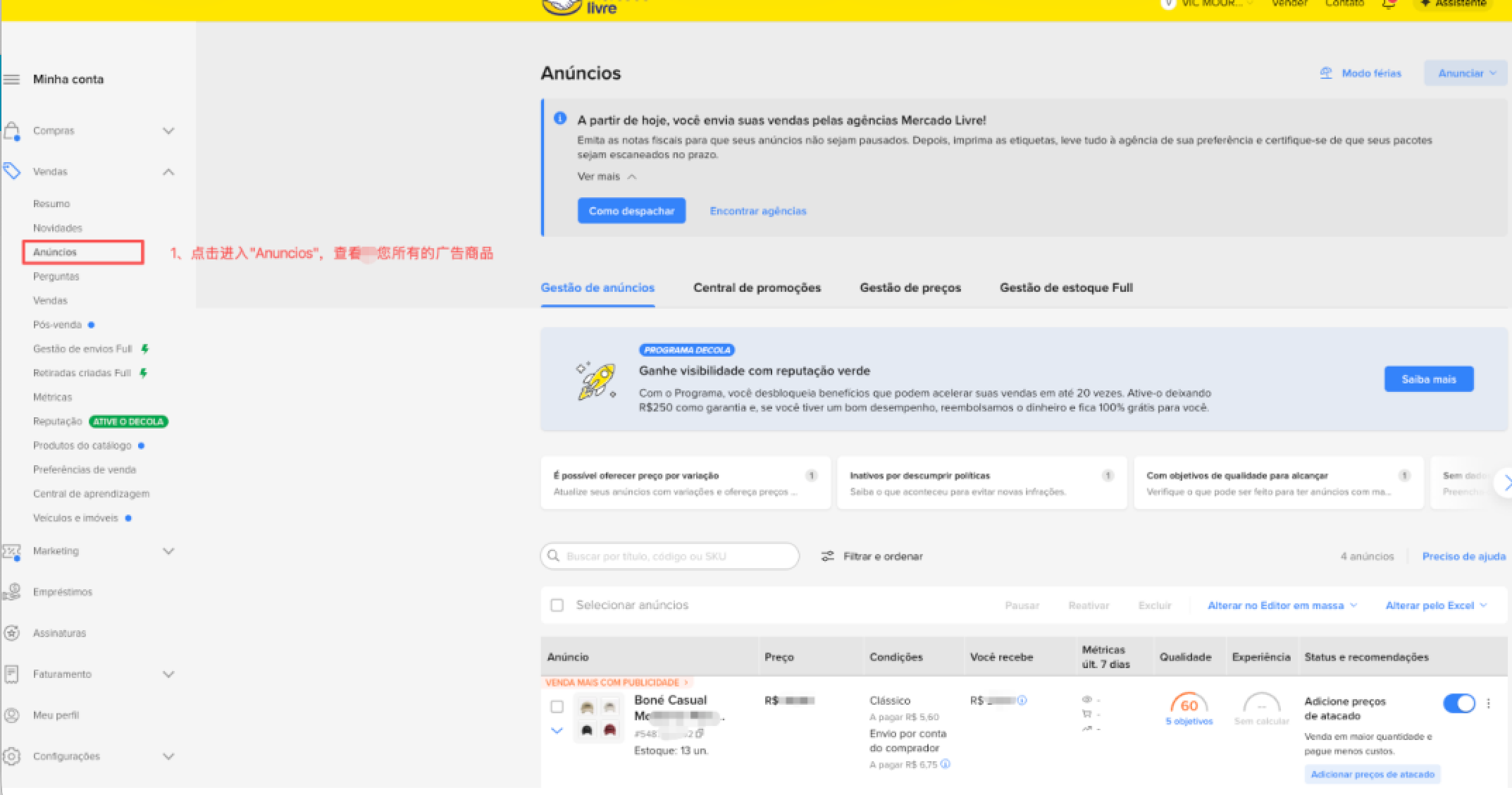Open the Boné Casual product thumbnail

598,719
